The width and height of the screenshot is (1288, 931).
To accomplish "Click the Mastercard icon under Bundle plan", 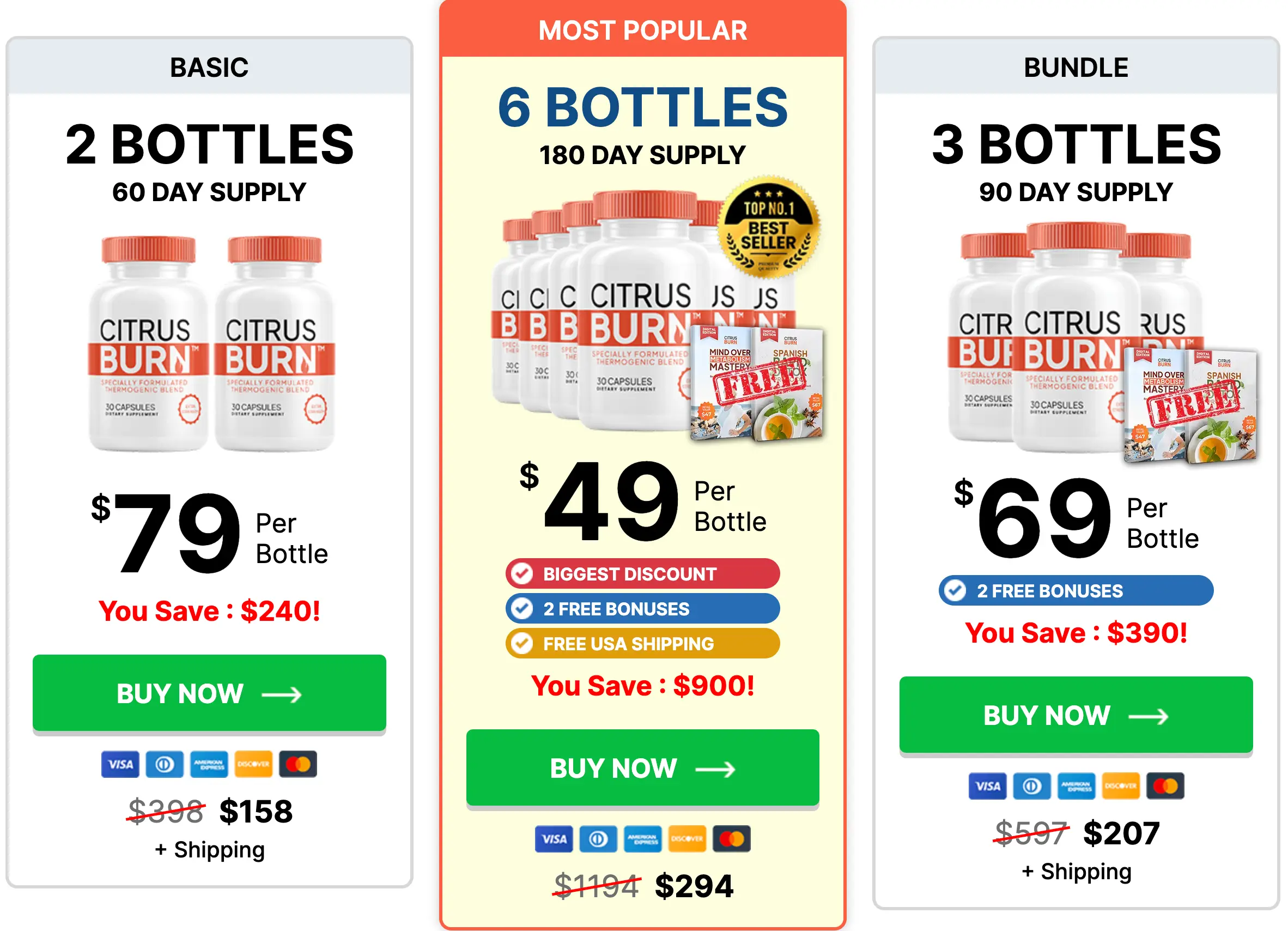I will (1165, 787).
